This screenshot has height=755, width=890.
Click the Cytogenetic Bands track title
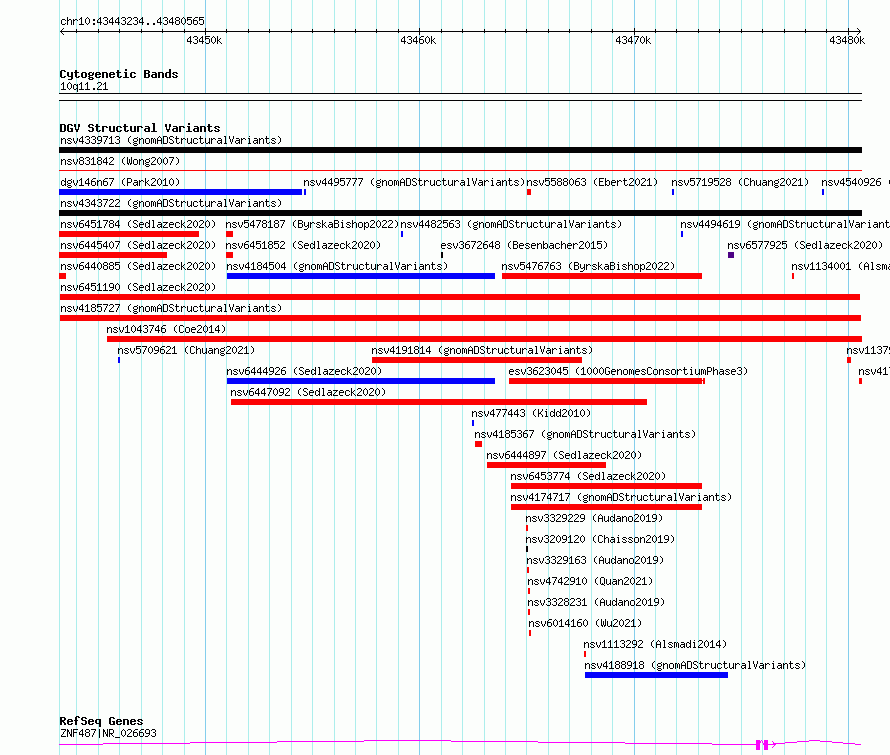[119, 74]
